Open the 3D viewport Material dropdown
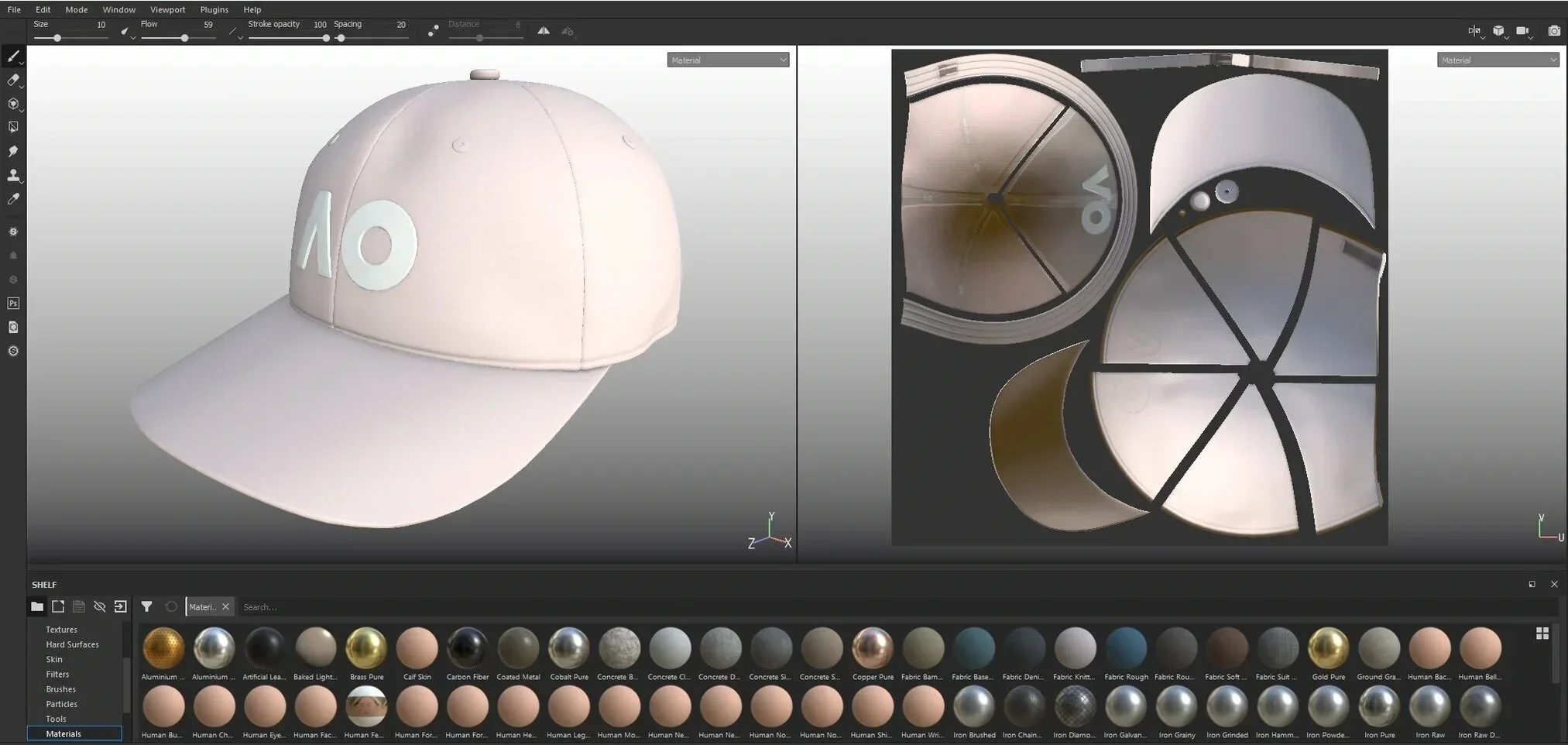Viewport: 1568px width, 745px height. (728, 60)
